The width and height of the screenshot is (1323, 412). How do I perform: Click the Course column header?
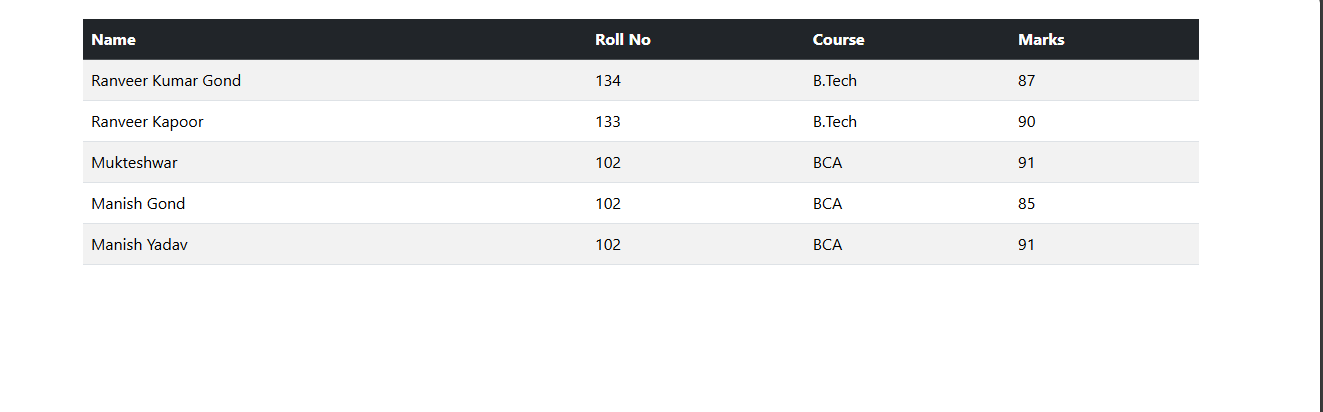point(838,40)
